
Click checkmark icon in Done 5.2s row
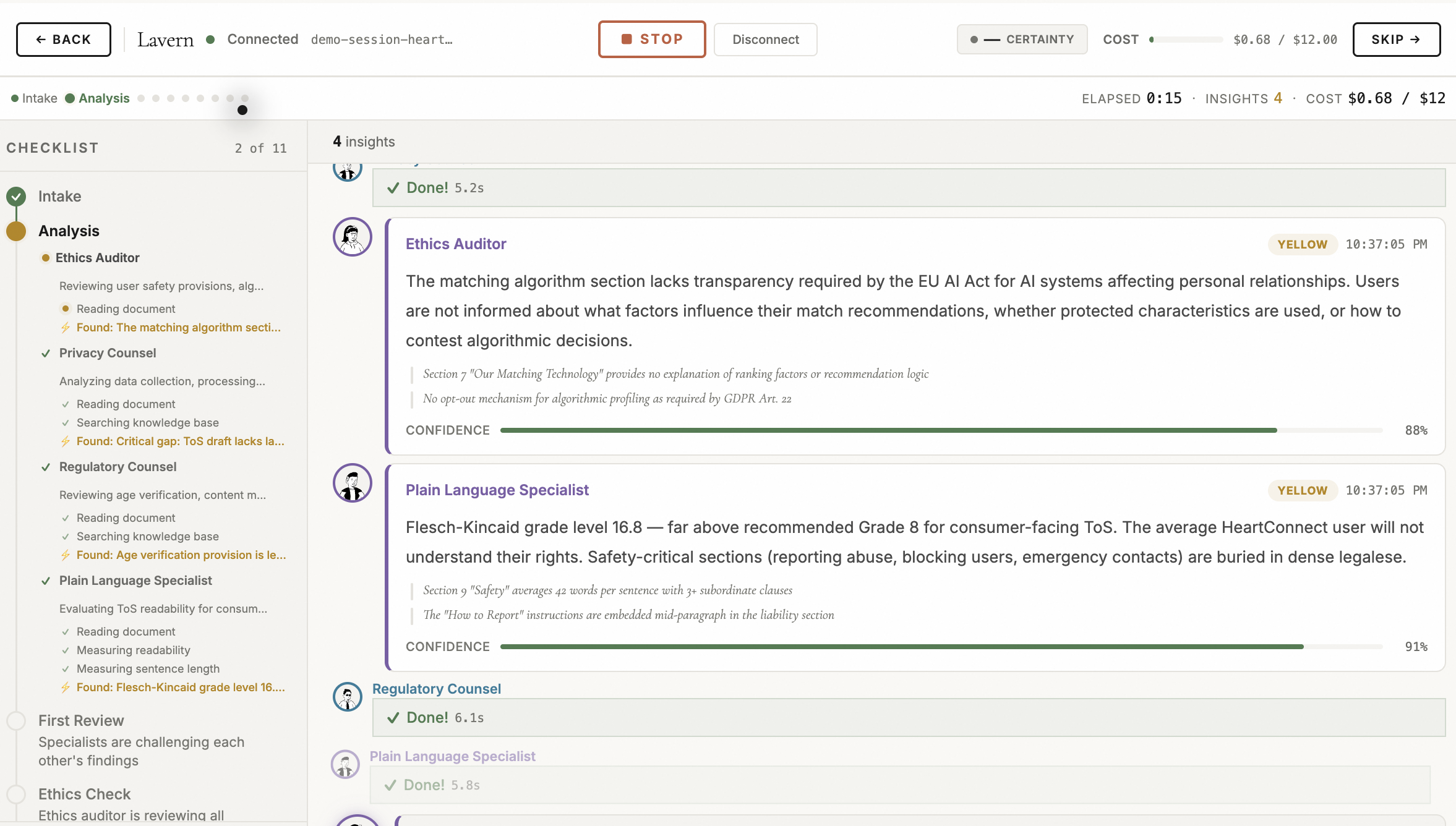[x=393, y=188]
